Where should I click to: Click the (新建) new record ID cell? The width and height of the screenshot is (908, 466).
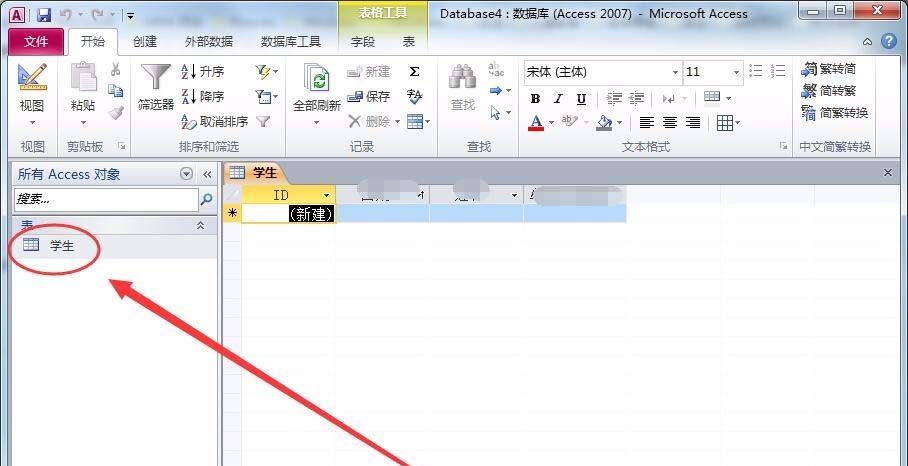288,214
